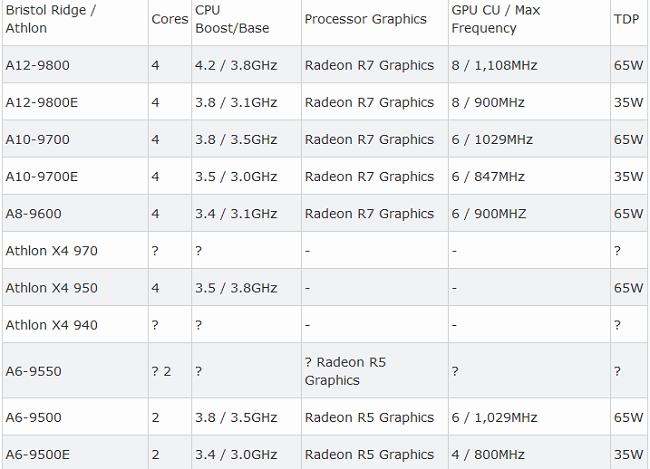Click the A10-9700 model cell

pyautogui.click(x=37, y=139)
